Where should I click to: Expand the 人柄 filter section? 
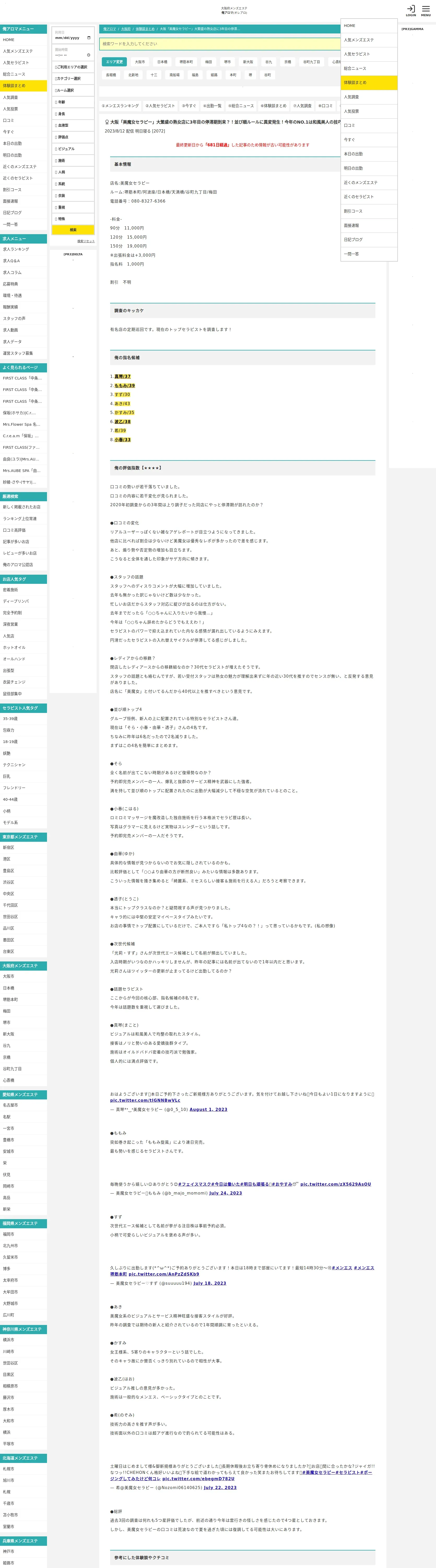[x=73, y=172]
